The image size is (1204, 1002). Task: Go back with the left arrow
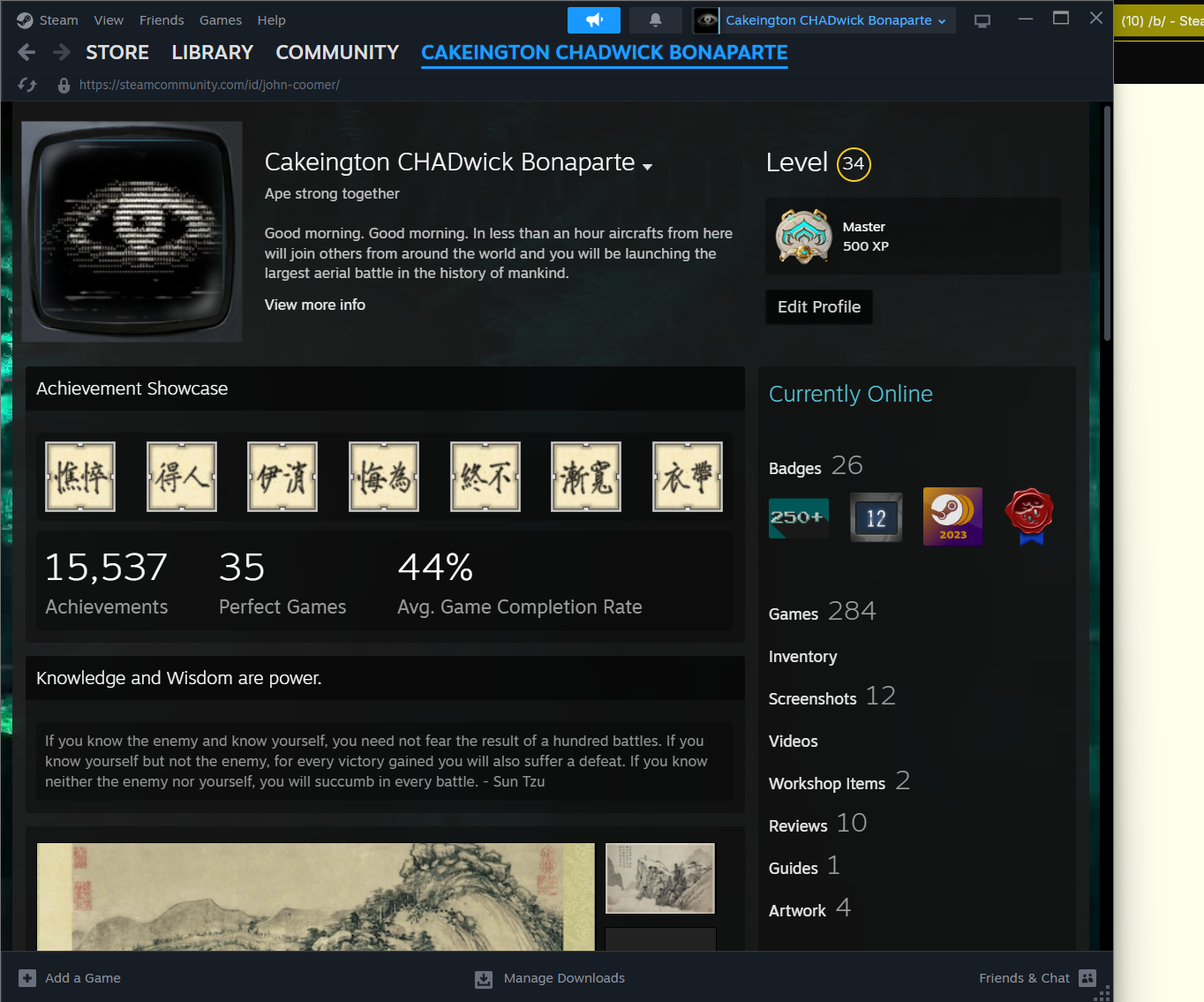[26, 52]
